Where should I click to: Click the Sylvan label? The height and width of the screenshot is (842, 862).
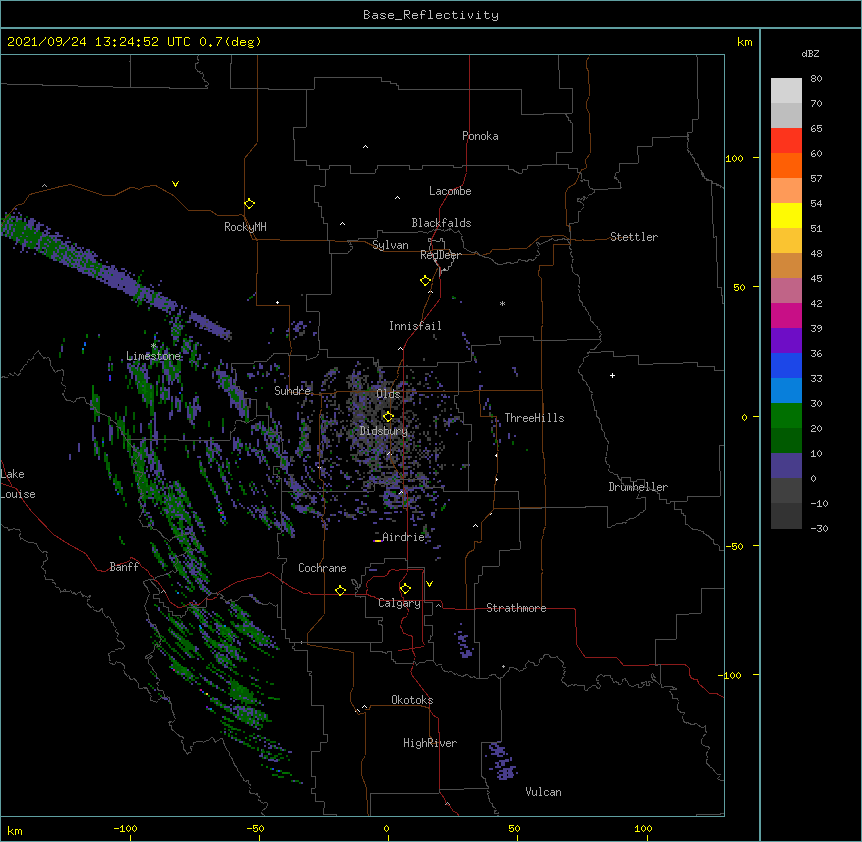click(390, 245)
